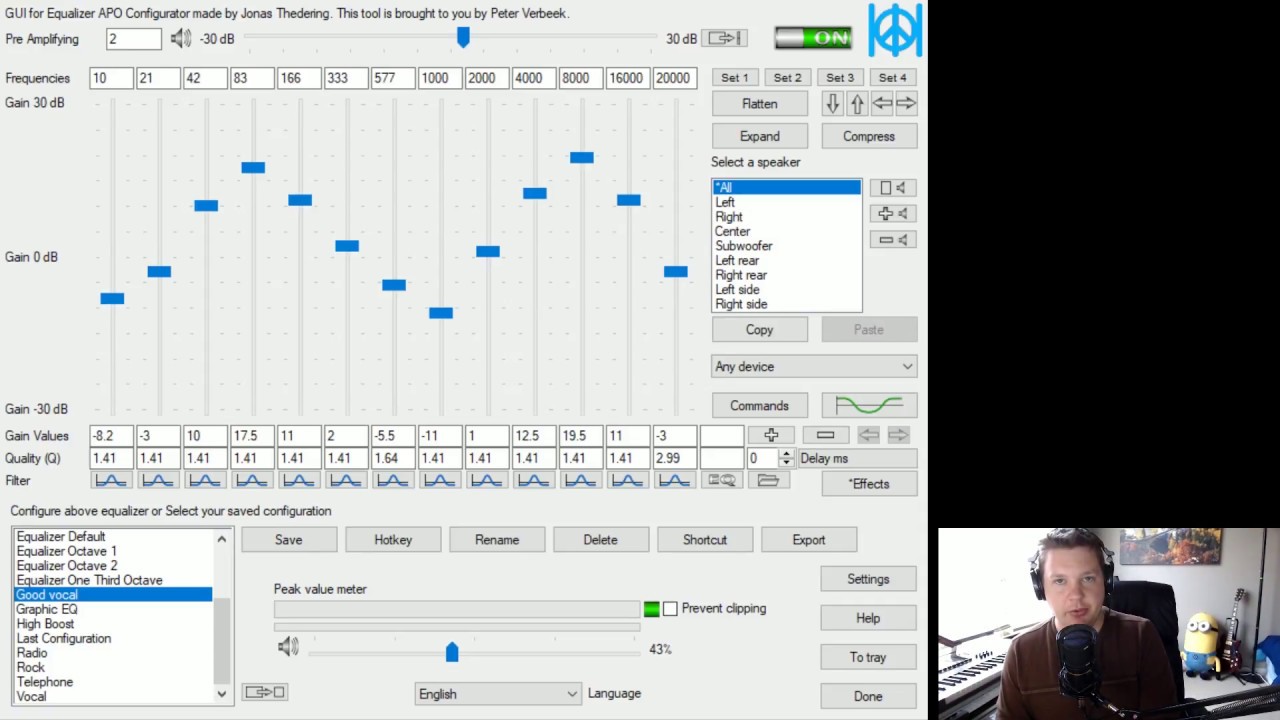This screenshot has width=1280, height=720.
Task: Click the peak meter volume slider handle
Action: [x=452, y=652]
